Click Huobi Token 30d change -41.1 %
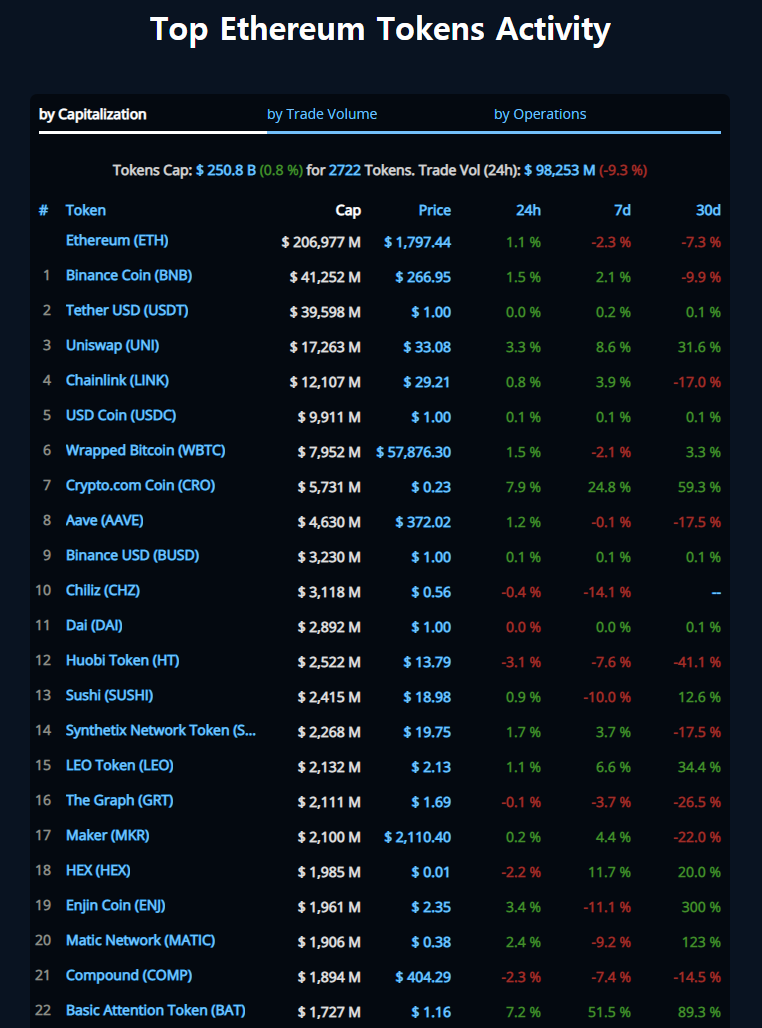The height and width of the screenshot is (1028, 762). tap(697, 662)
